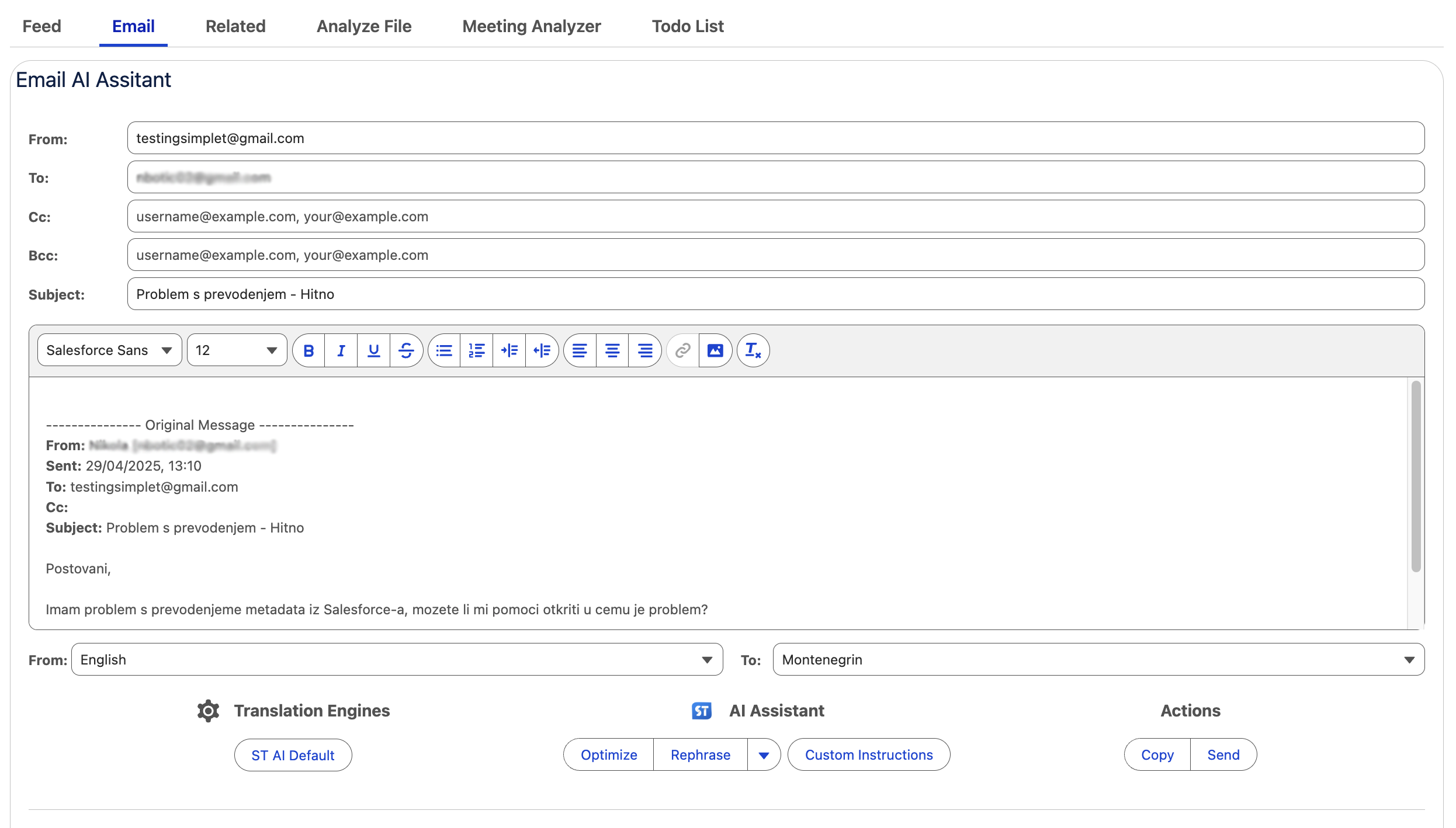1456x828 pixels.
Task: Insert a hyperlink
Action: tap(682, 350)
